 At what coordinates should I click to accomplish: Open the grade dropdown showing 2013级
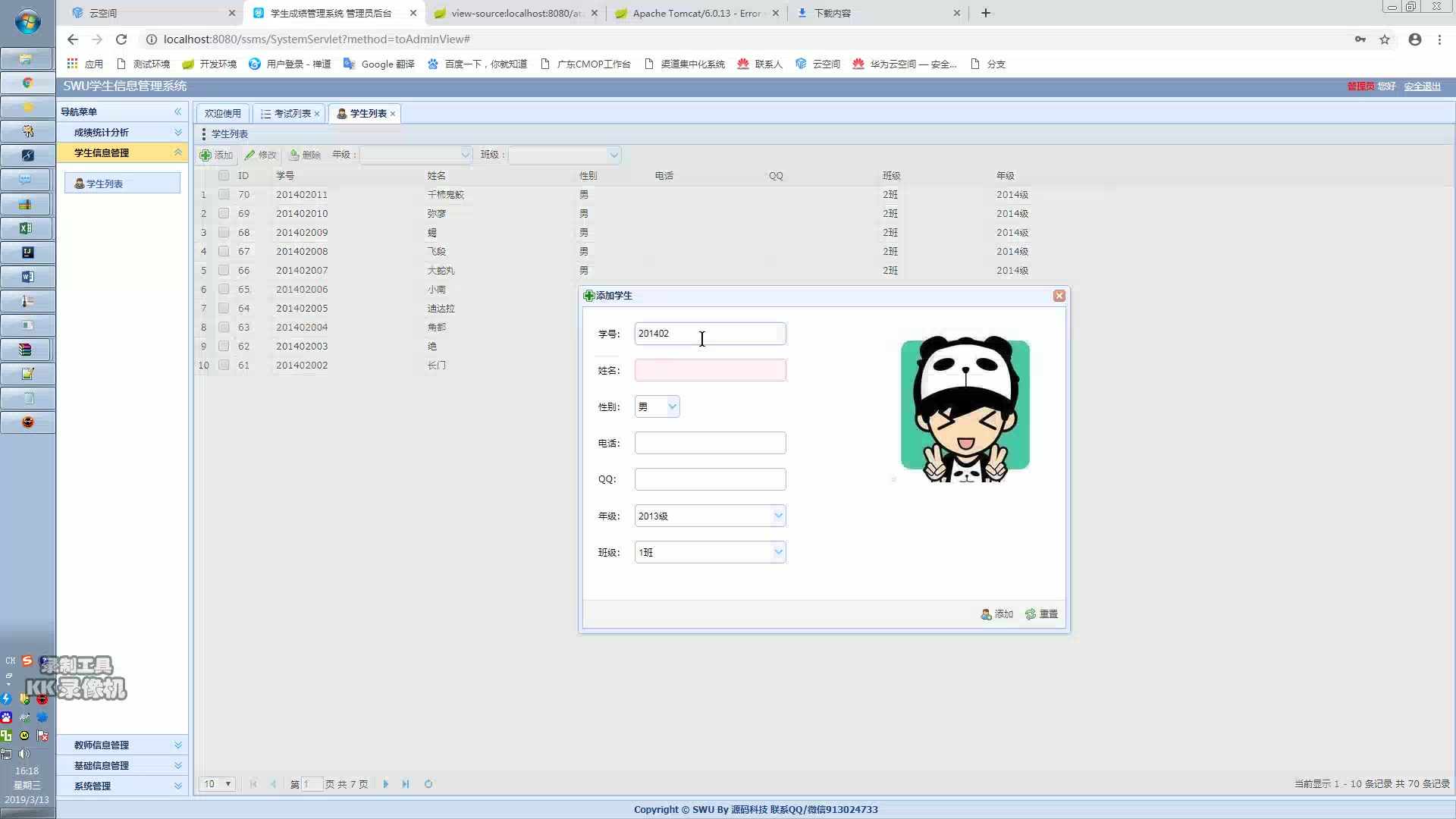(778, 516)
